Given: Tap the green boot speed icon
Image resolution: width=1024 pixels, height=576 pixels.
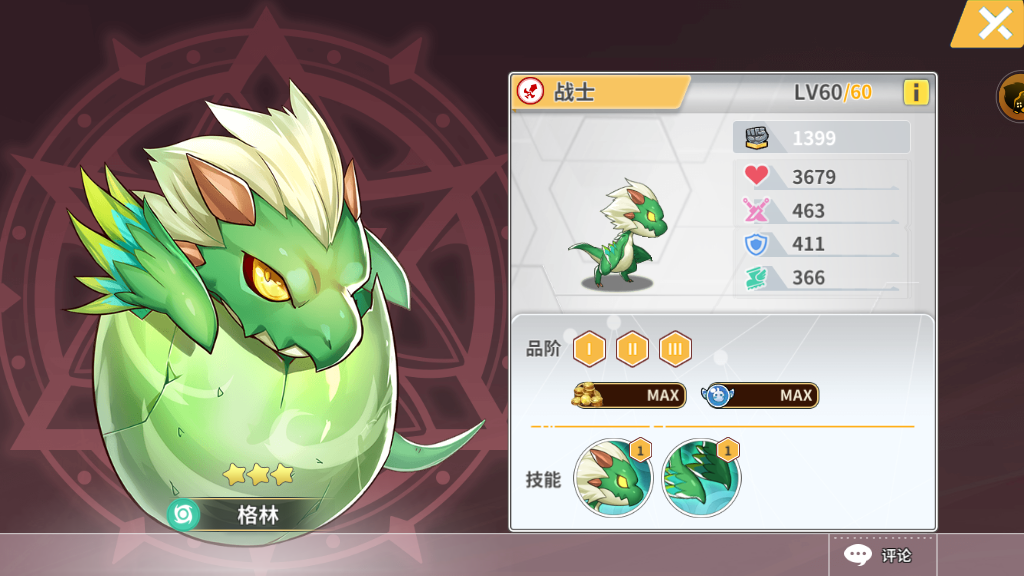Looking at the screenshot, I should pos(756,278).
